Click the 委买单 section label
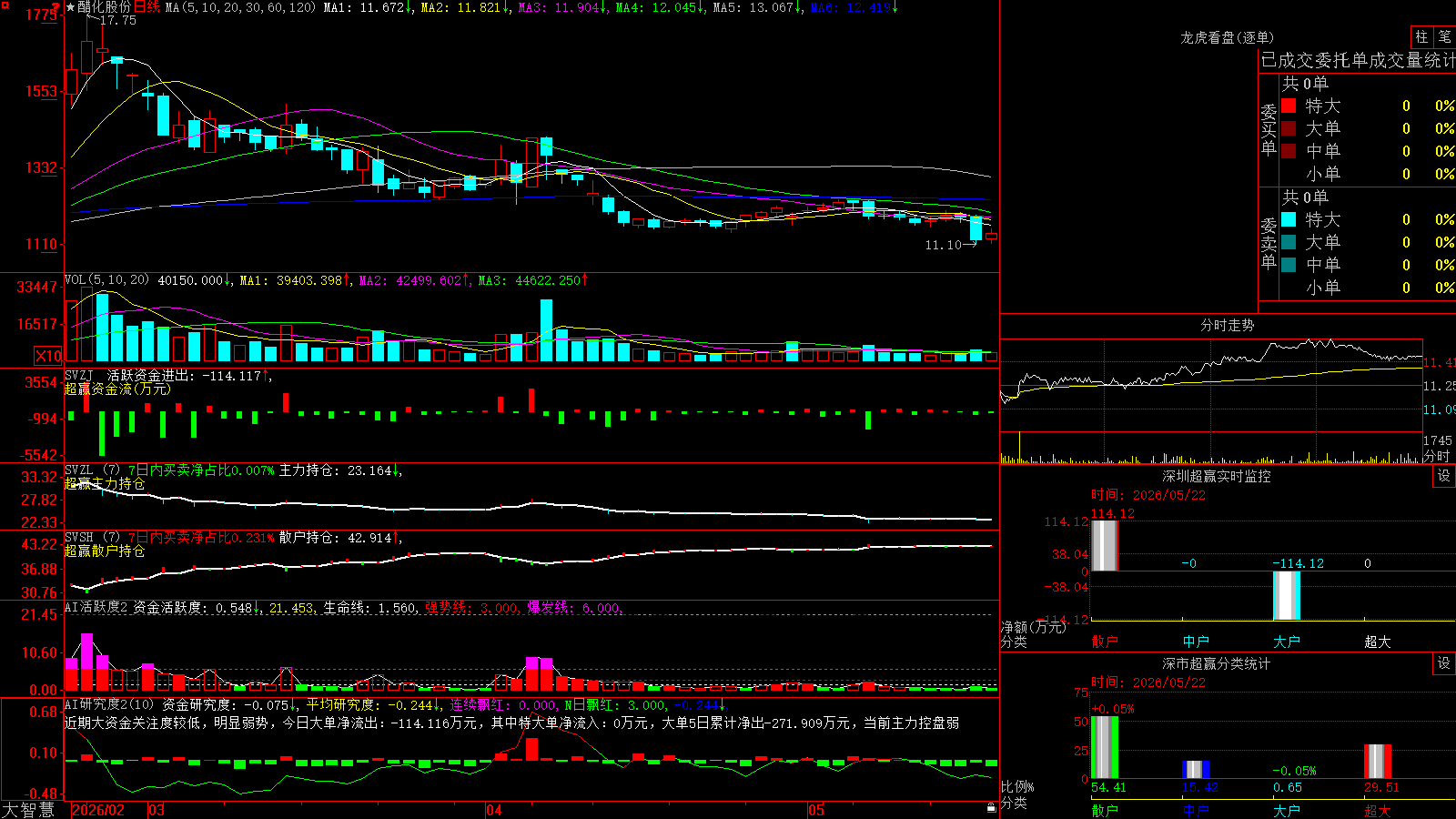Image resolution: width=1456 pixels, height=819 pixels. [x=1269, y=130]
